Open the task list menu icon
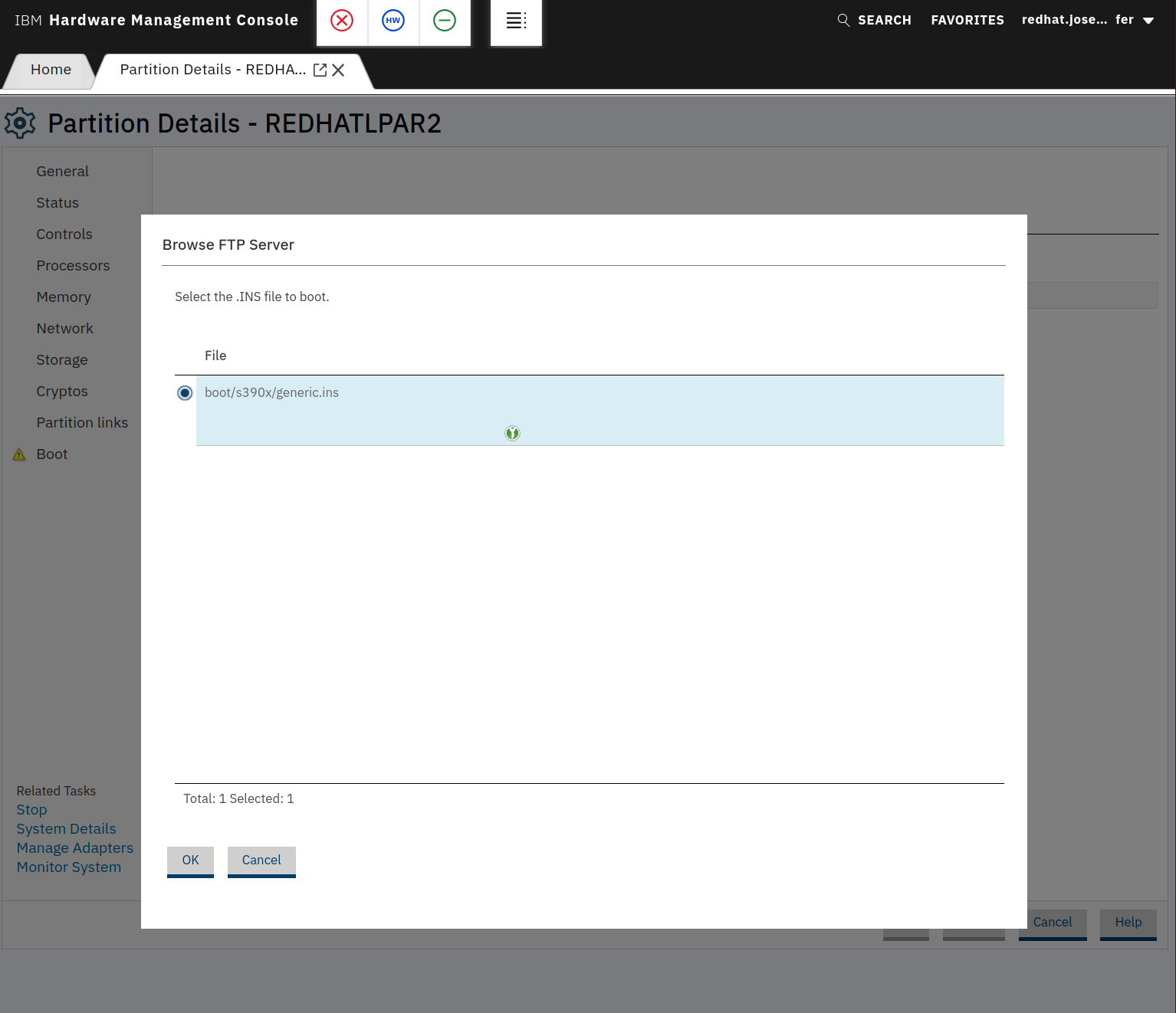This screenshot has height=1013, width=1176. (516, 21)
